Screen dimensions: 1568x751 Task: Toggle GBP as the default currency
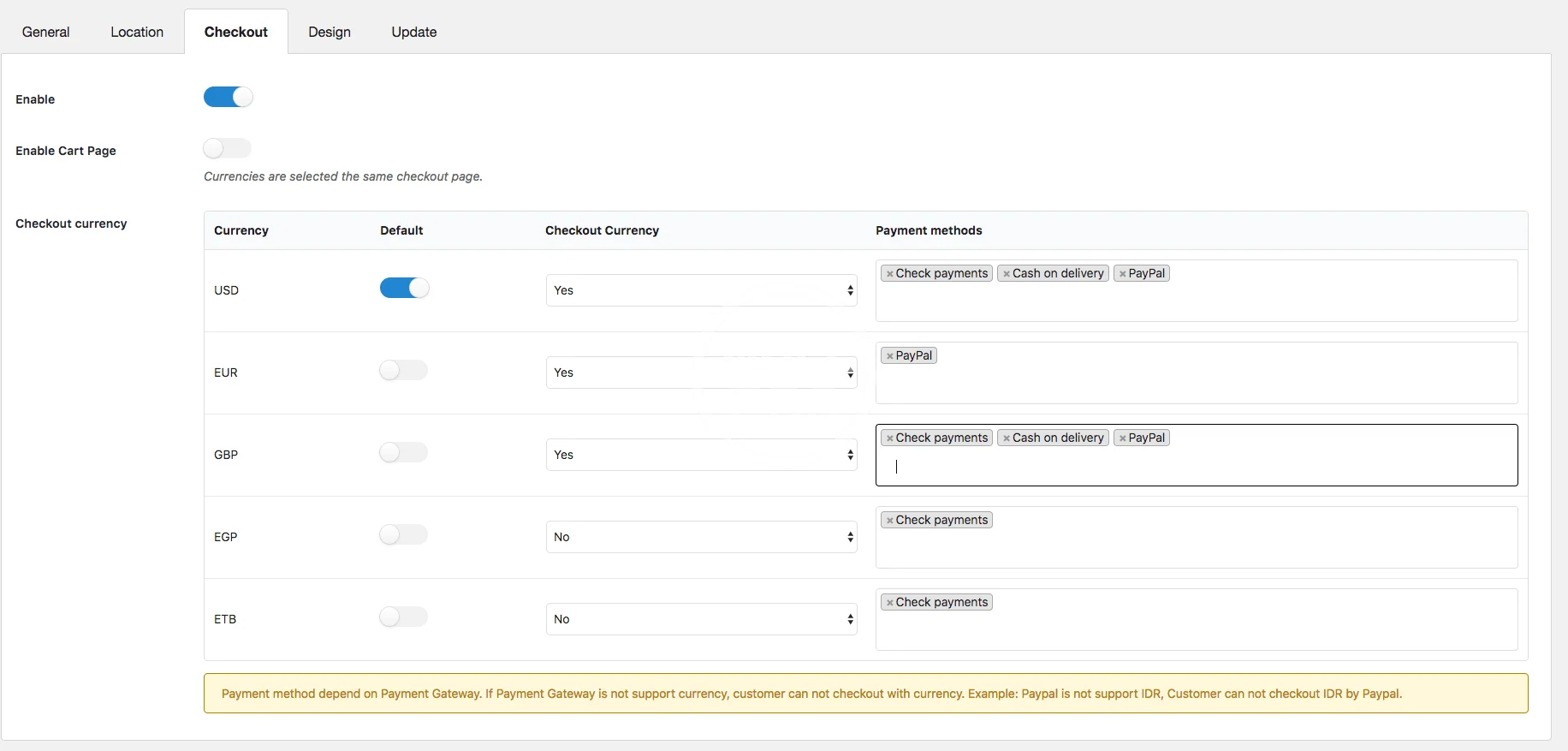pyautogui.click(x=403, y=452)
